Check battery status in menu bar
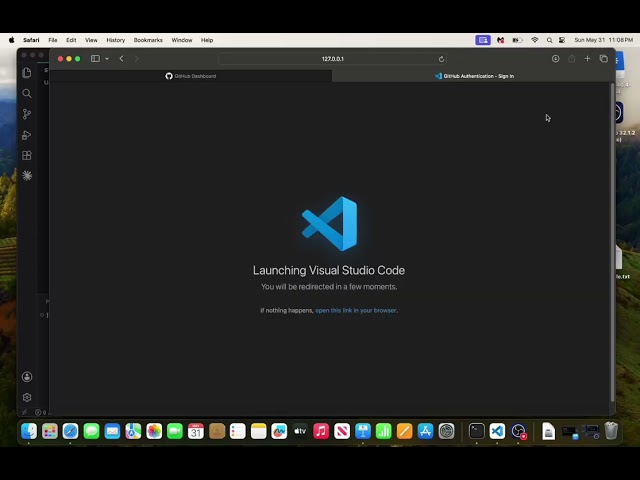The image size is (640, 480). [517, 40]
